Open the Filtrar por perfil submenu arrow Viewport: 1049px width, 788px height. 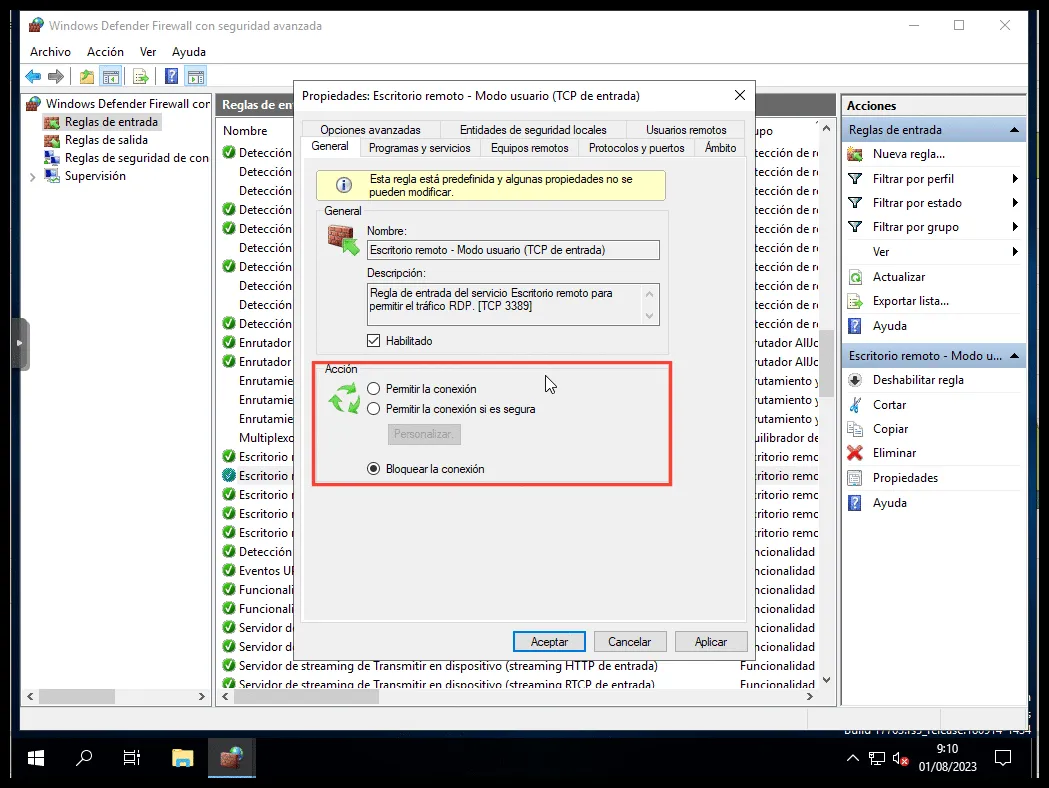1015,179
